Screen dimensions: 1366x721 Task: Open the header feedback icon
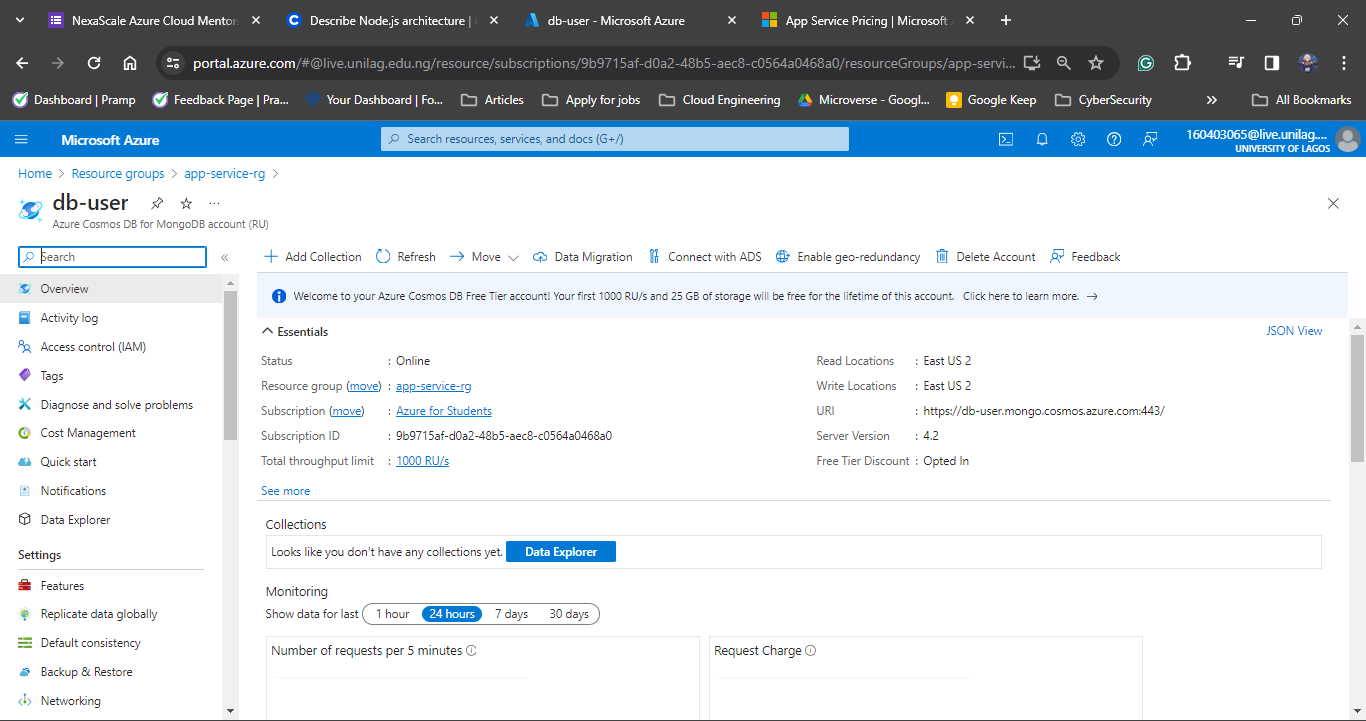coord(1150,139)
